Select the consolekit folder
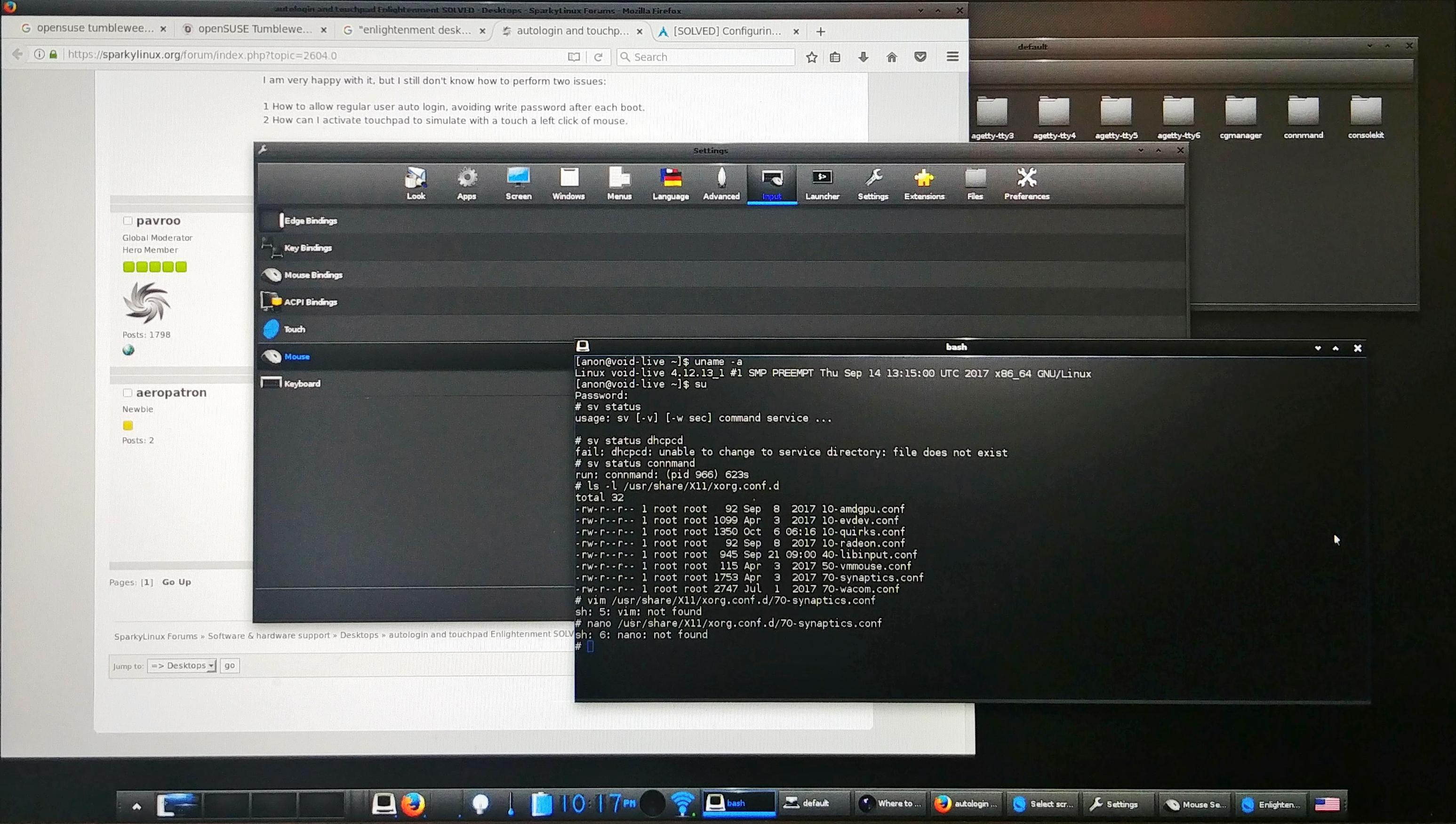 1366,117
